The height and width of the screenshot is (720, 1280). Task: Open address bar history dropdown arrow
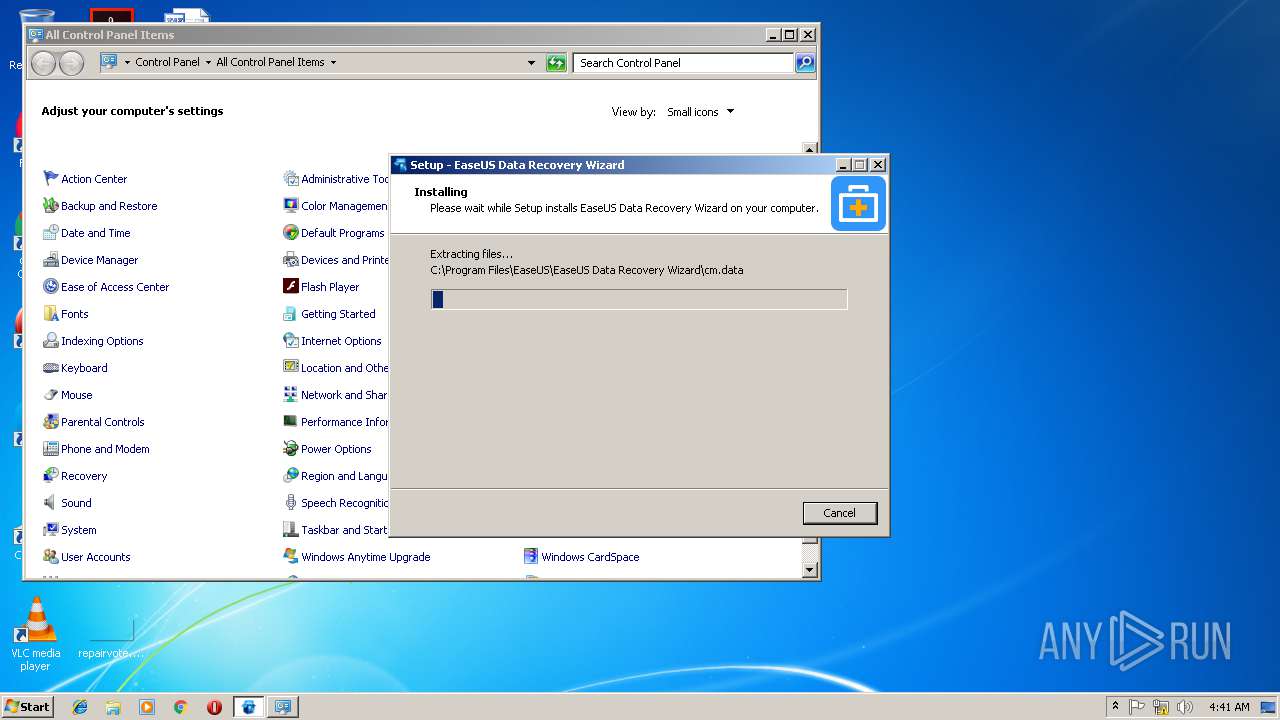(532, 62)
